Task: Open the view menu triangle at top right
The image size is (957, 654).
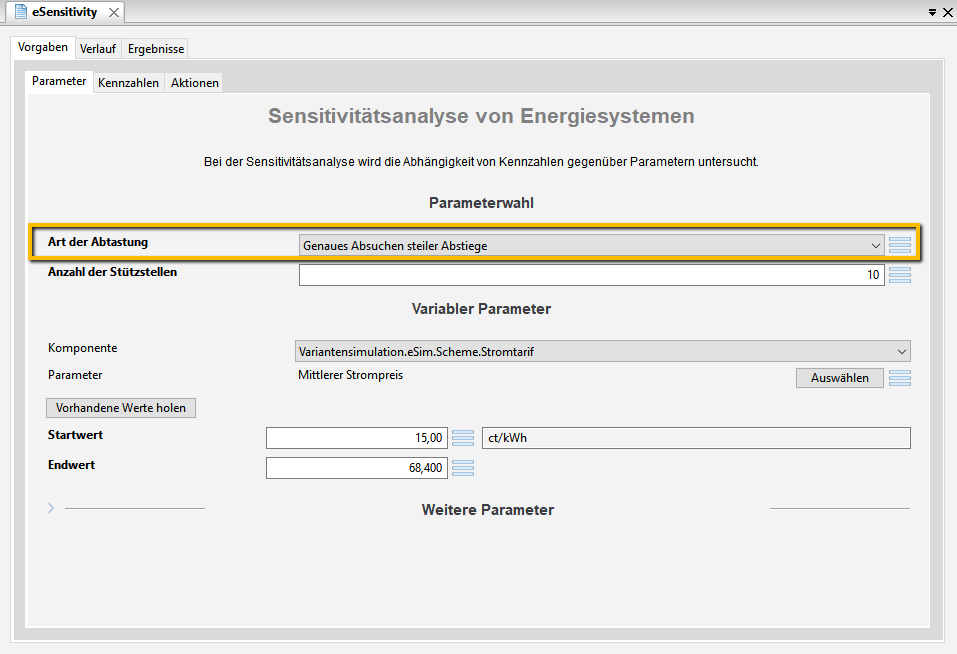Action: [x=932, y=12]
